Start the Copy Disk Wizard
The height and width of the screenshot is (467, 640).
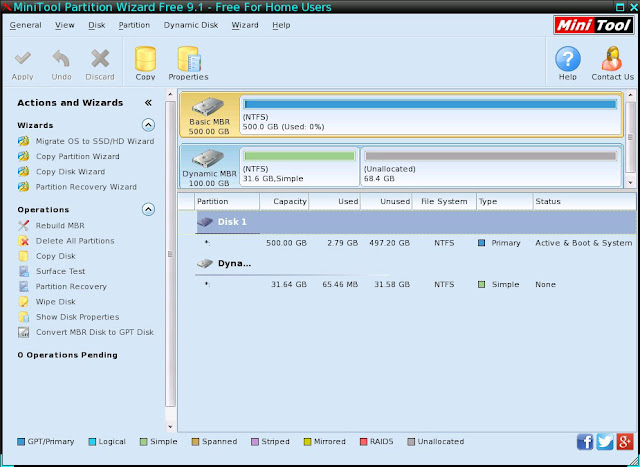point(70,171)
